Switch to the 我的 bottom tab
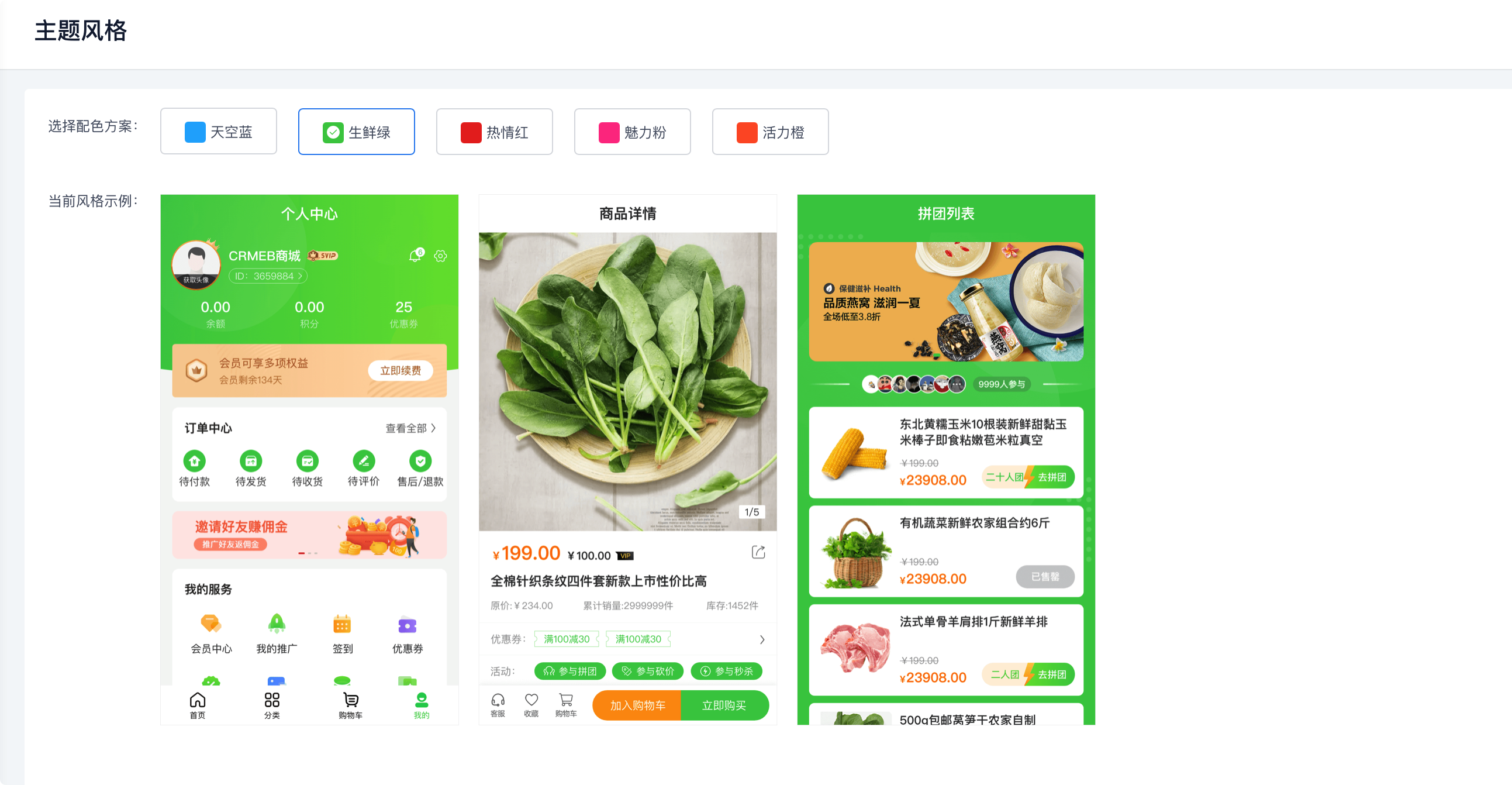 422,704
